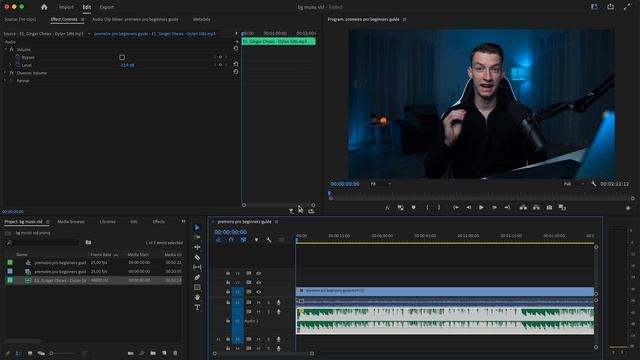Image resolution: width=640 pixels, height=360 pixels.
Task: Reset the Level parameter
Action: click(x=236, y=64)
